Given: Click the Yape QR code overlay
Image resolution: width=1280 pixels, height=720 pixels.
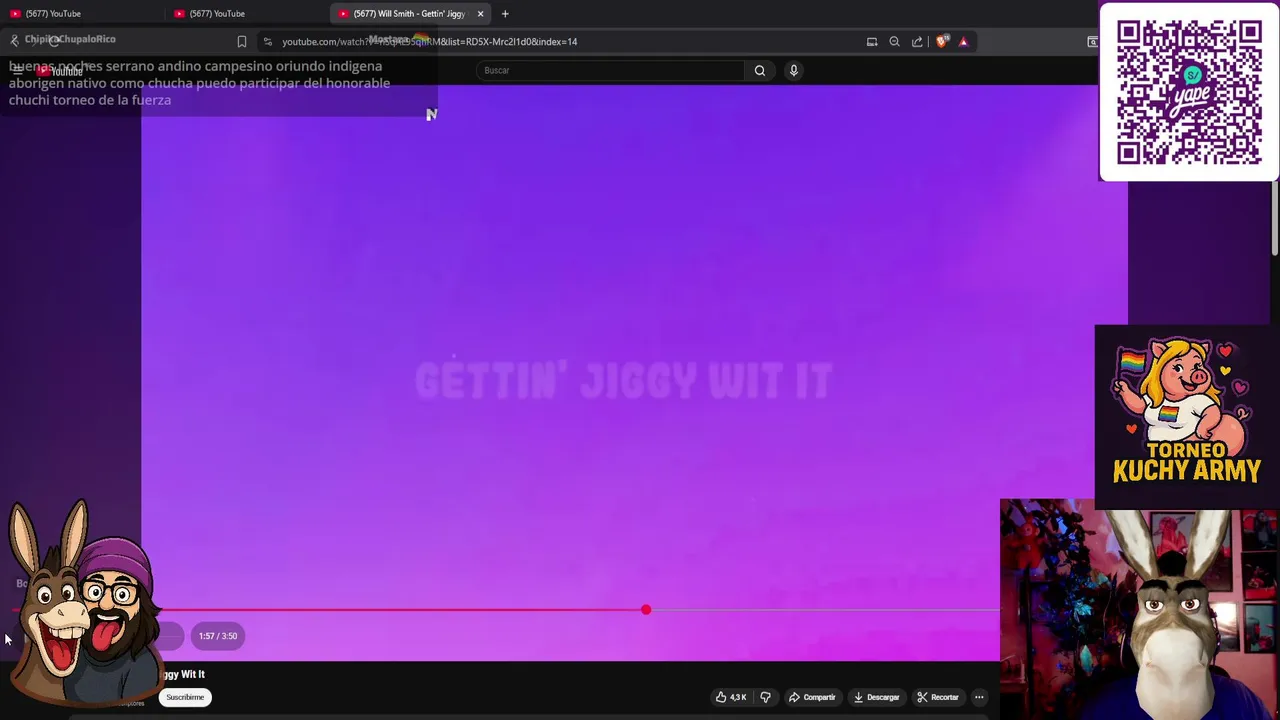Looking at the screenshot, I should [1189, 92].
